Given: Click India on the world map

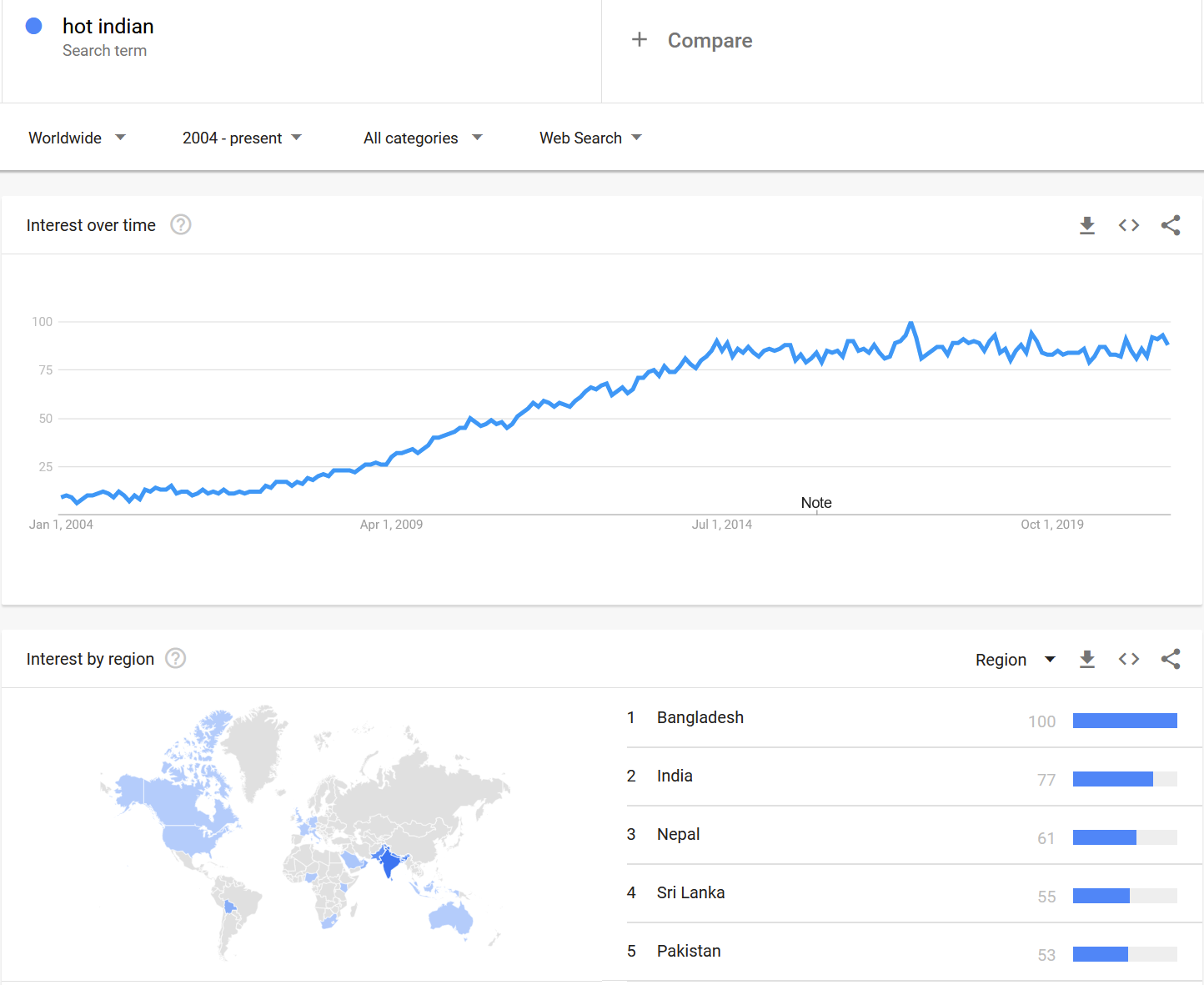Looking at the screenshot, I should pos(388,862).
